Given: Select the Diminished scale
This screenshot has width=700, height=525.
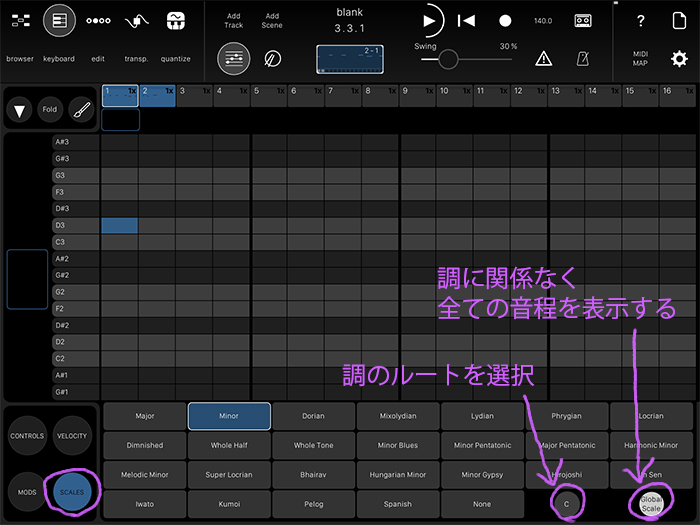Looking at the screenshot, I should 145,446.
